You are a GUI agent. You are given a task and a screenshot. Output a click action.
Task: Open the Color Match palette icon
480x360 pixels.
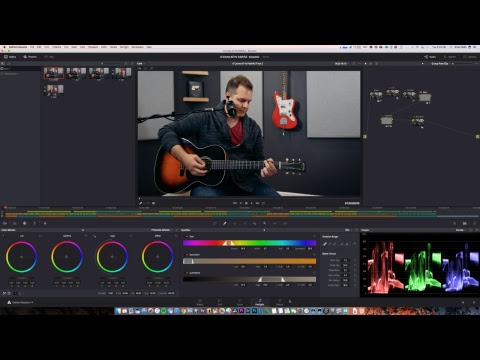(x=15, y=223)
